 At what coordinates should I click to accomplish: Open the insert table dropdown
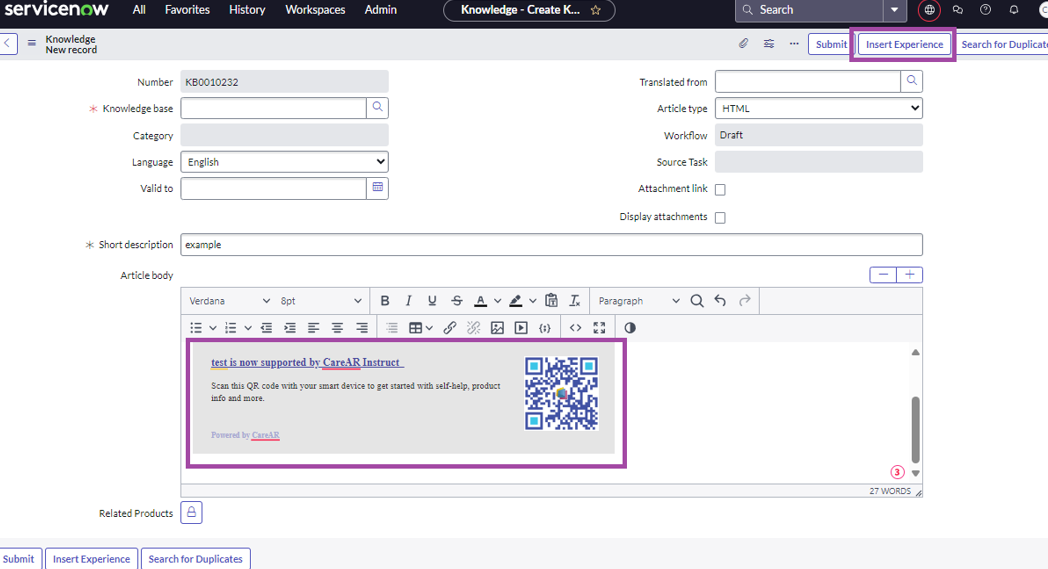(x=420, y=328)
